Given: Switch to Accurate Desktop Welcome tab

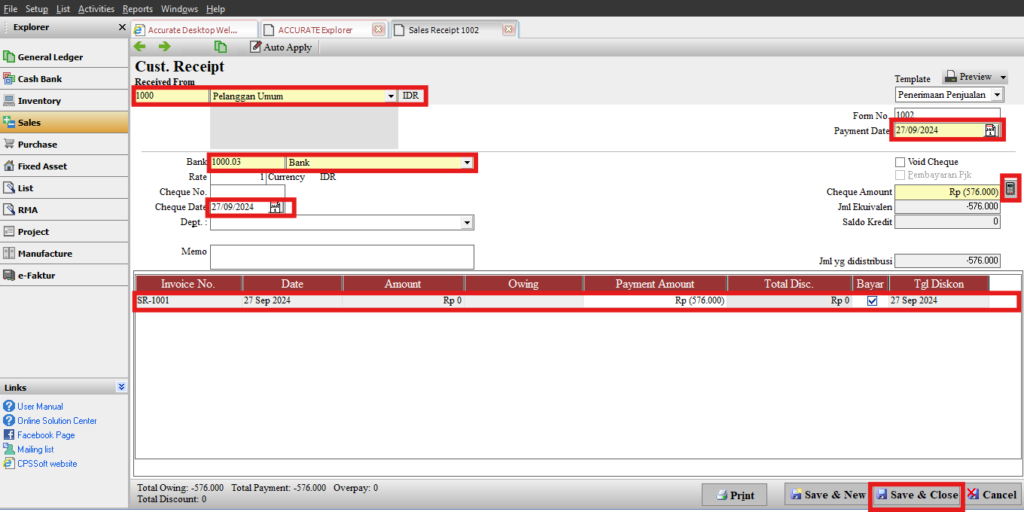Looking at the screenshot, I should [193, 30].
